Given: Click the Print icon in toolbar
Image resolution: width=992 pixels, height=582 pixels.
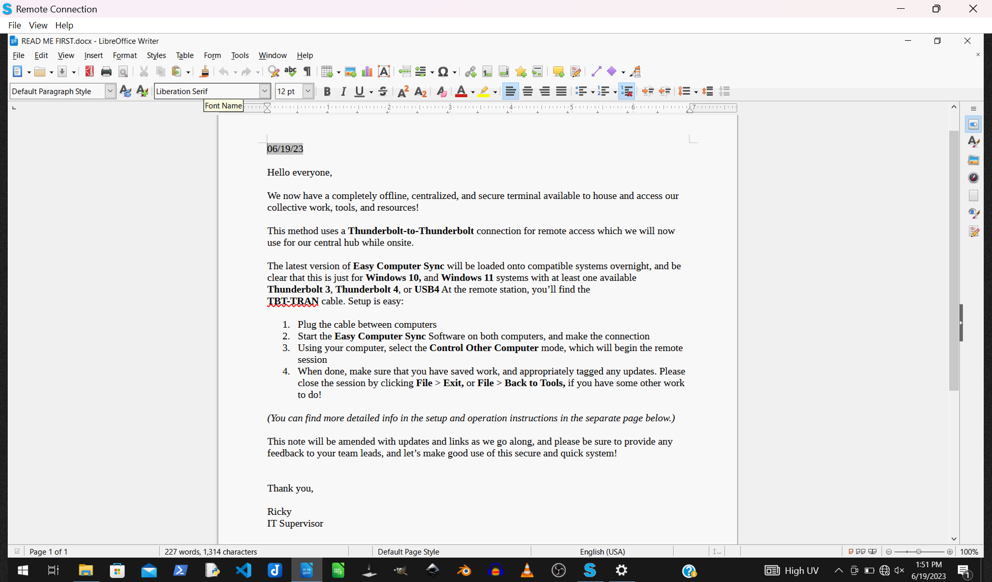Looking at the screenshot, I should pyautogui.click(x=106, y=72).
